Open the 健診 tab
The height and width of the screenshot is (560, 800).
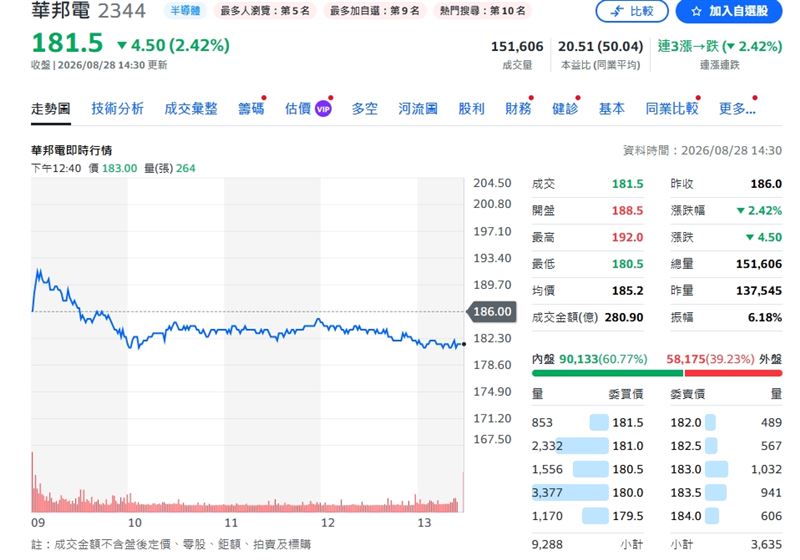[x=565, y=109]
